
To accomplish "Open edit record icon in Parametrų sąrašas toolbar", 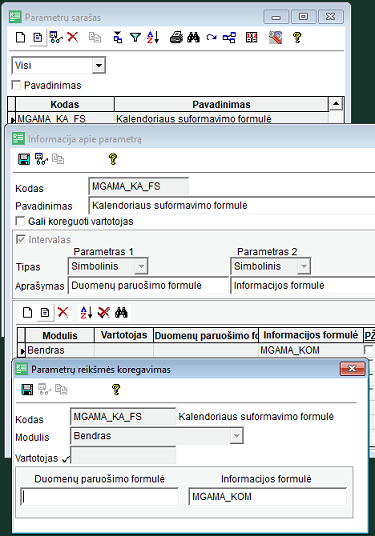I will click(38, 37).
